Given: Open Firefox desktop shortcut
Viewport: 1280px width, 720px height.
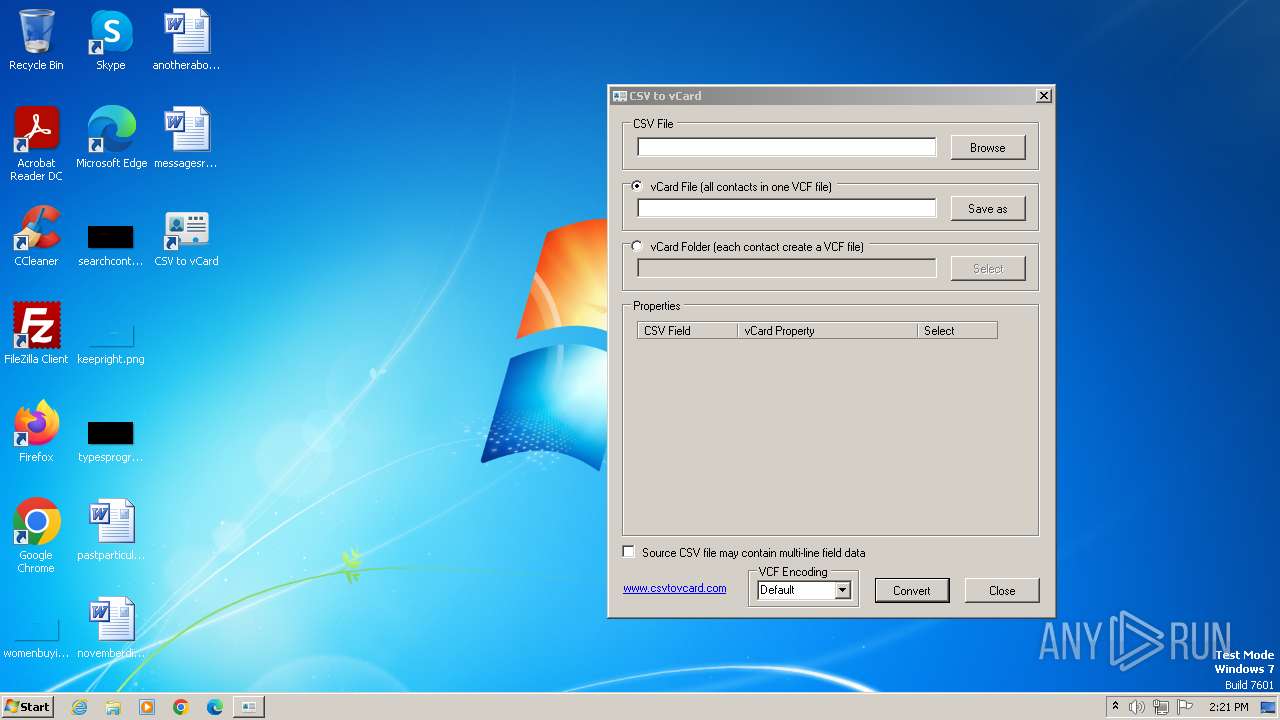Looking at the screenshot, I should click(36, 432).
